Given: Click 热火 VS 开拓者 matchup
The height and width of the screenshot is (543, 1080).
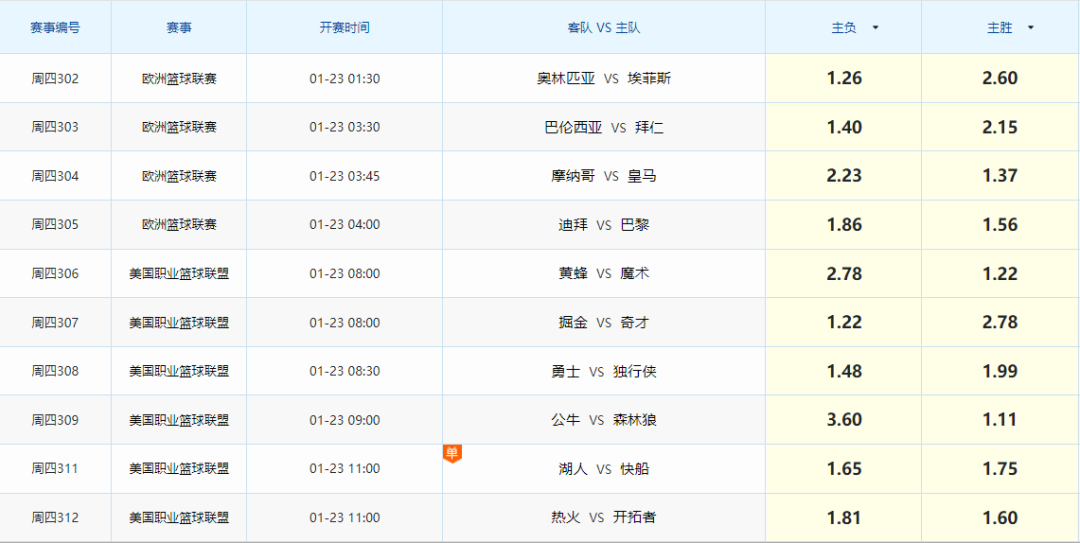Looking at the screenshot, I should click(604, 518).
